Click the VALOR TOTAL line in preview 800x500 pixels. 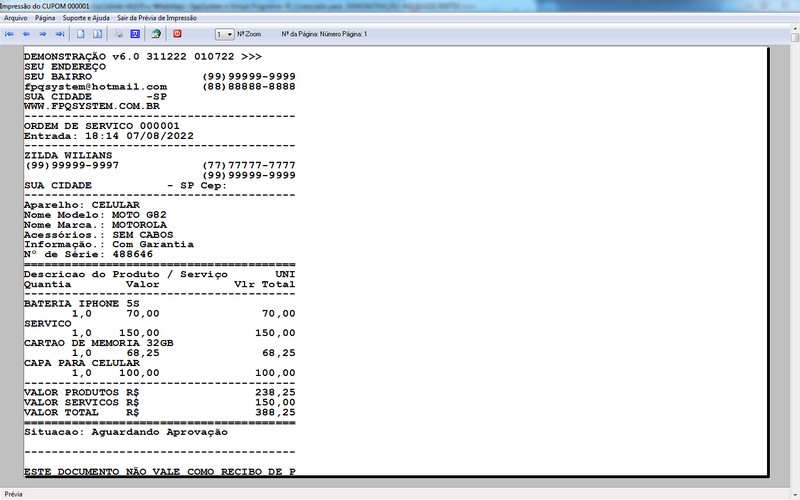[x=160, y=412]
